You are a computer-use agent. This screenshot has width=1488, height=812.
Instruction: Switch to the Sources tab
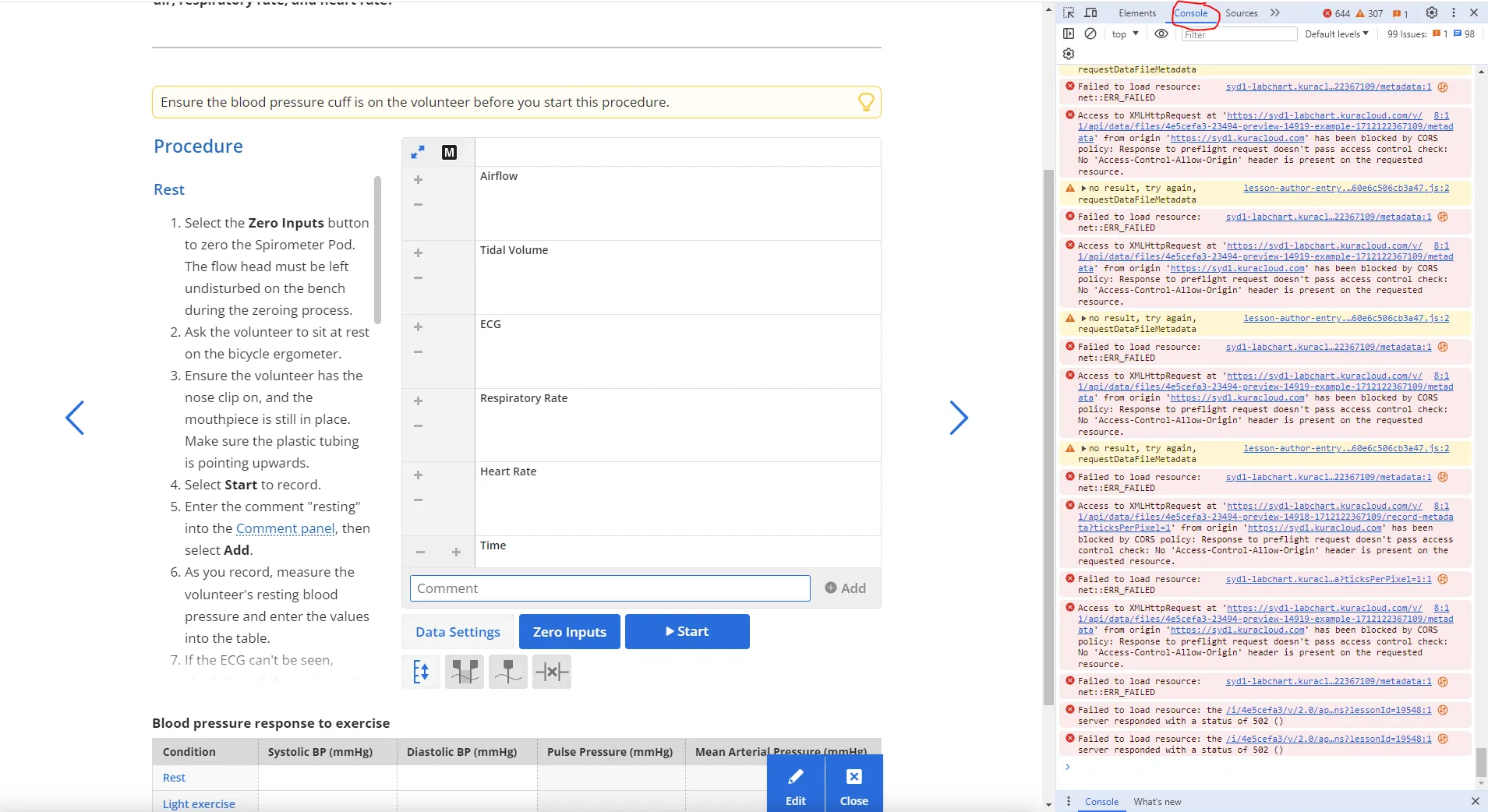(x=1241, y=12)
